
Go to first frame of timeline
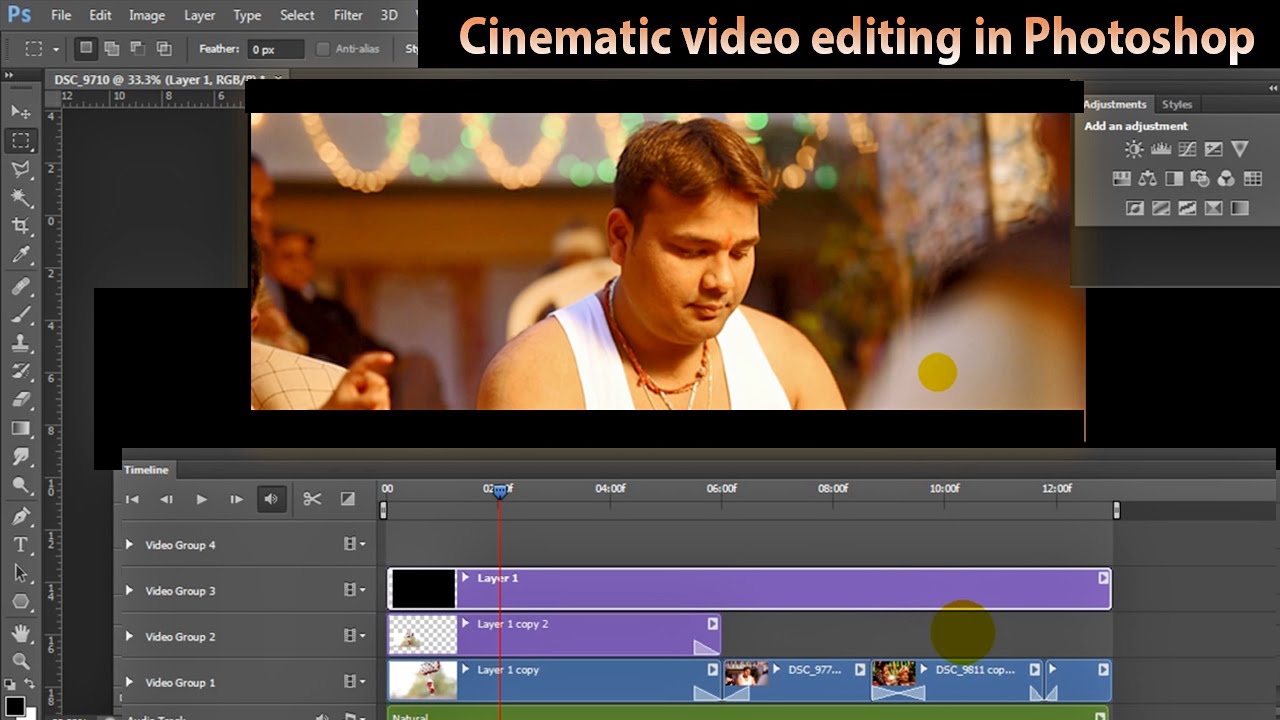132,499
